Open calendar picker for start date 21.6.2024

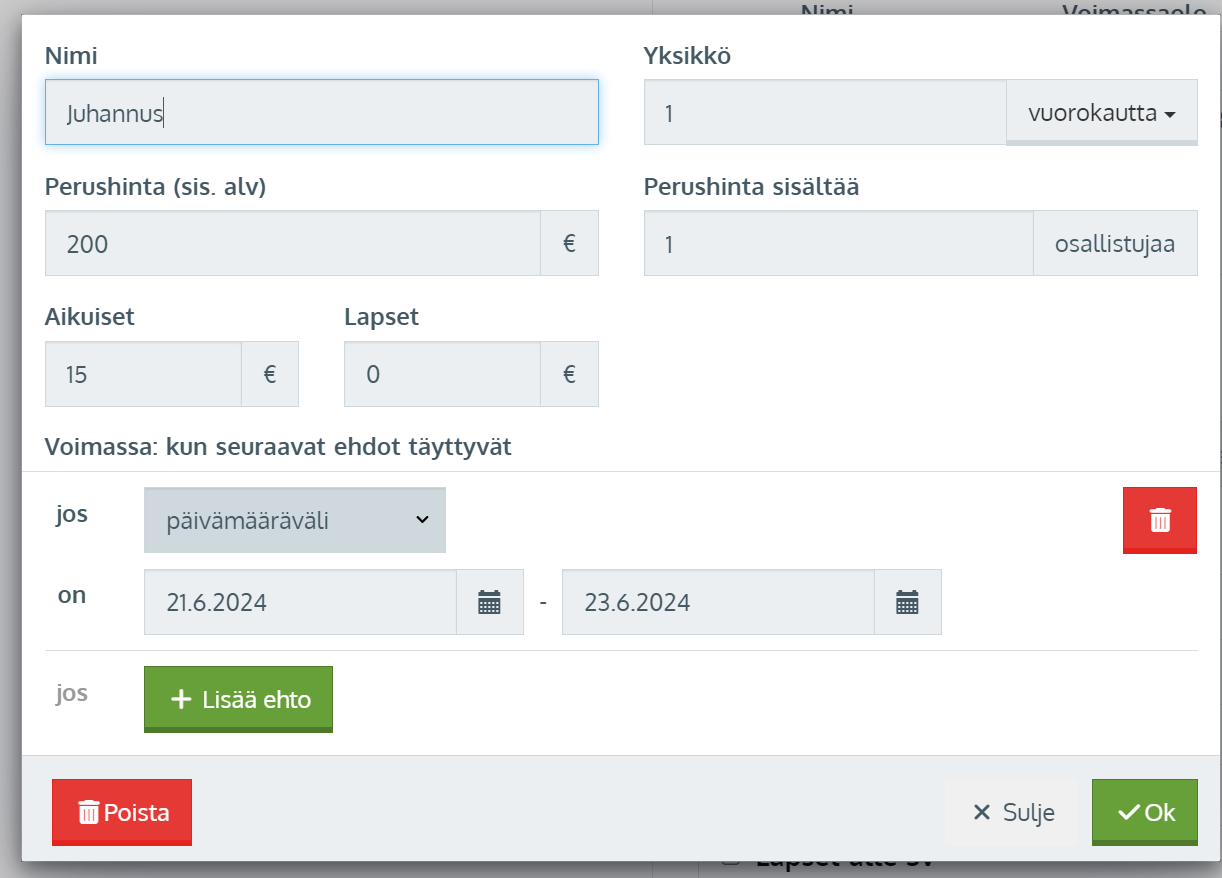489,602
